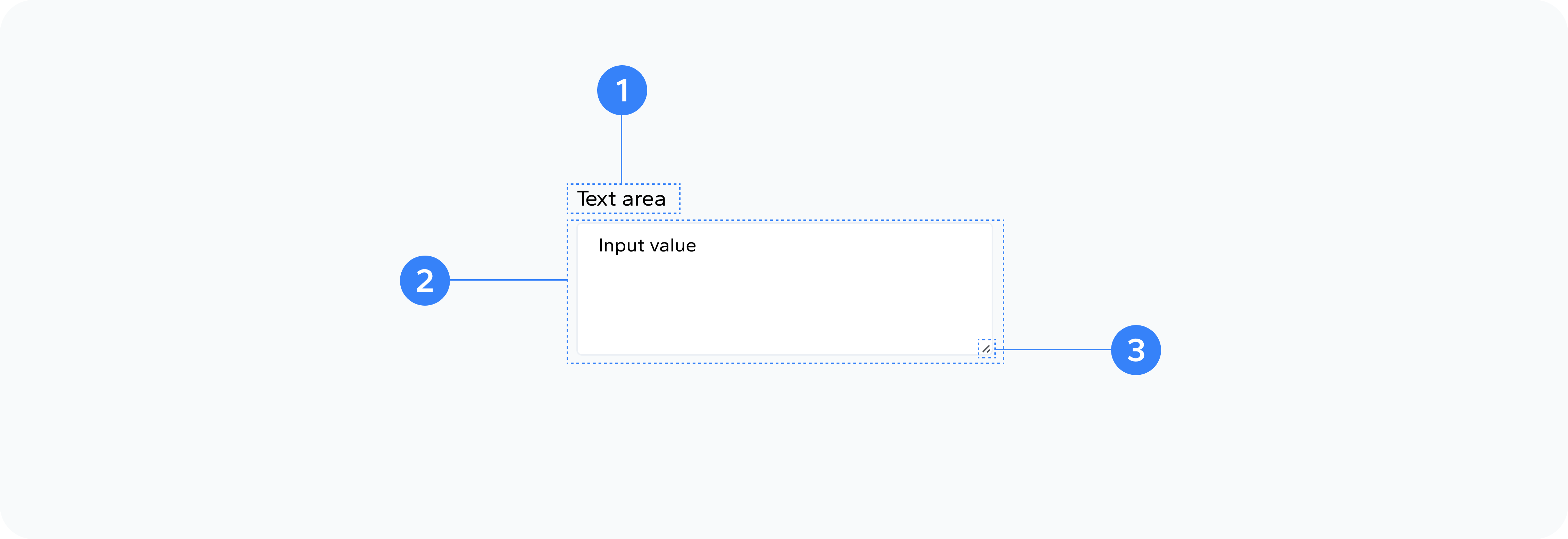The height and width of the screenshot is (539, 1568).
Task: Click the resize handle icon in text area corner
Action: 986,349
